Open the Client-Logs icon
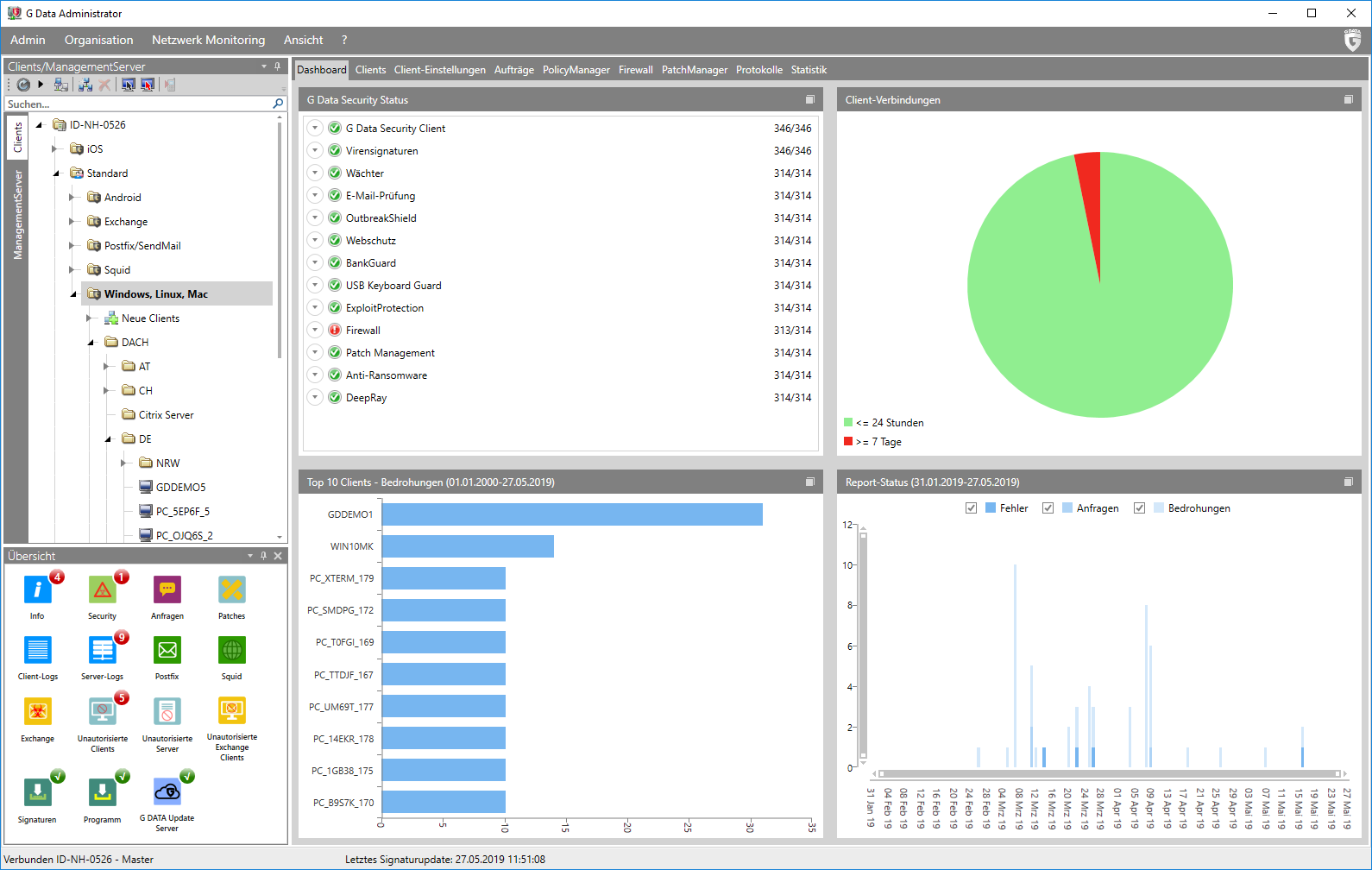 [37, 651]
